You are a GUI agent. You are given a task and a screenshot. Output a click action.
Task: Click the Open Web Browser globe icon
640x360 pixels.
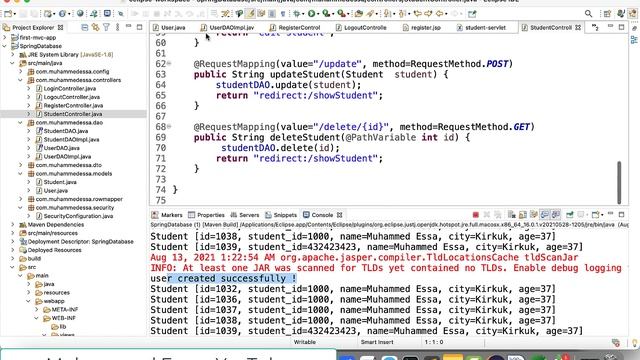[x=80, y=14]
